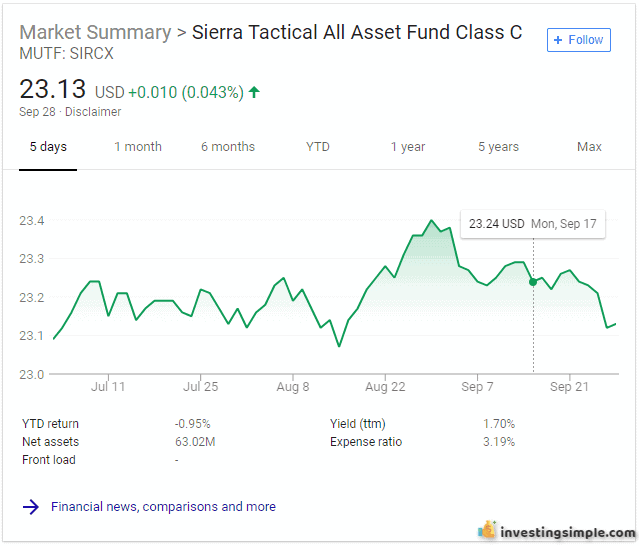Click the 23.0 y-axis label
Screen dimensions: 639x546
tap(31, 374)
